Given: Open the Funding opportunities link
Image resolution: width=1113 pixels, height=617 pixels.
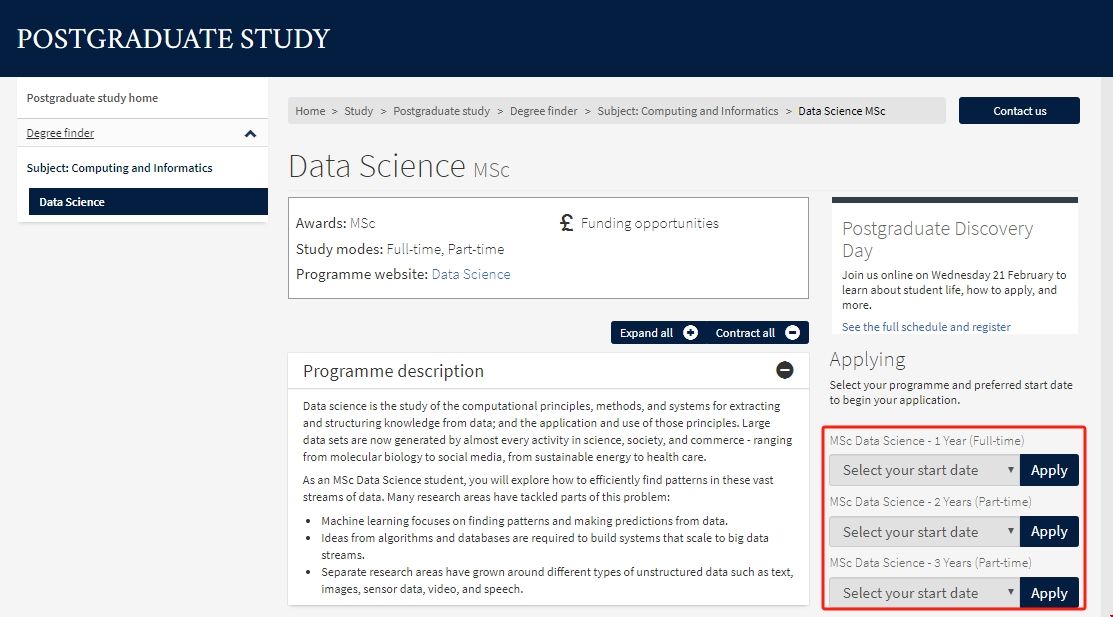Looking at the screenshot, I should click(x=649, y=223).
